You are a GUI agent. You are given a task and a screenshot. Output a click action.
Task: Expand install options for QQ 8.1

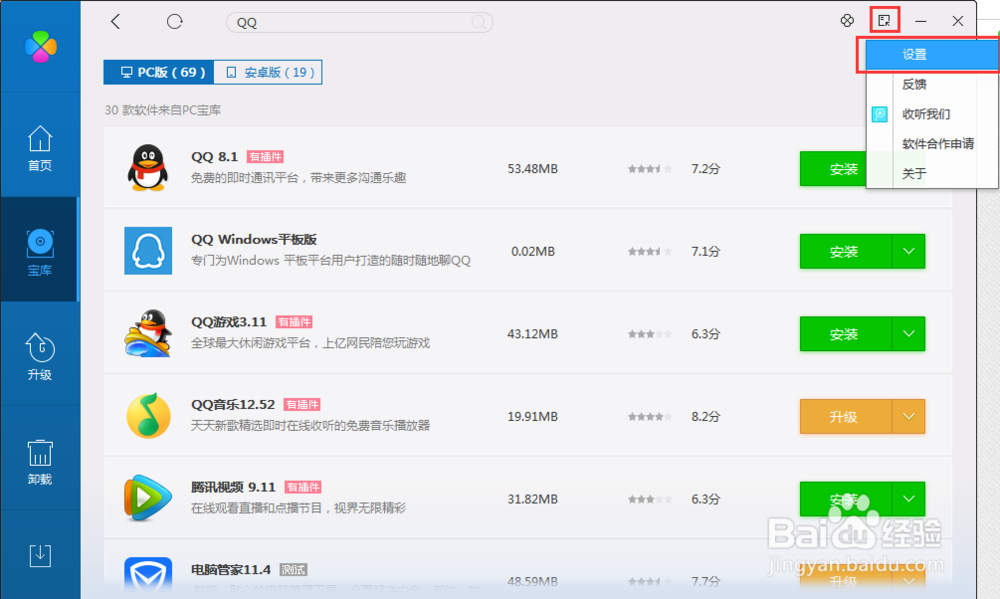[908, 168]
